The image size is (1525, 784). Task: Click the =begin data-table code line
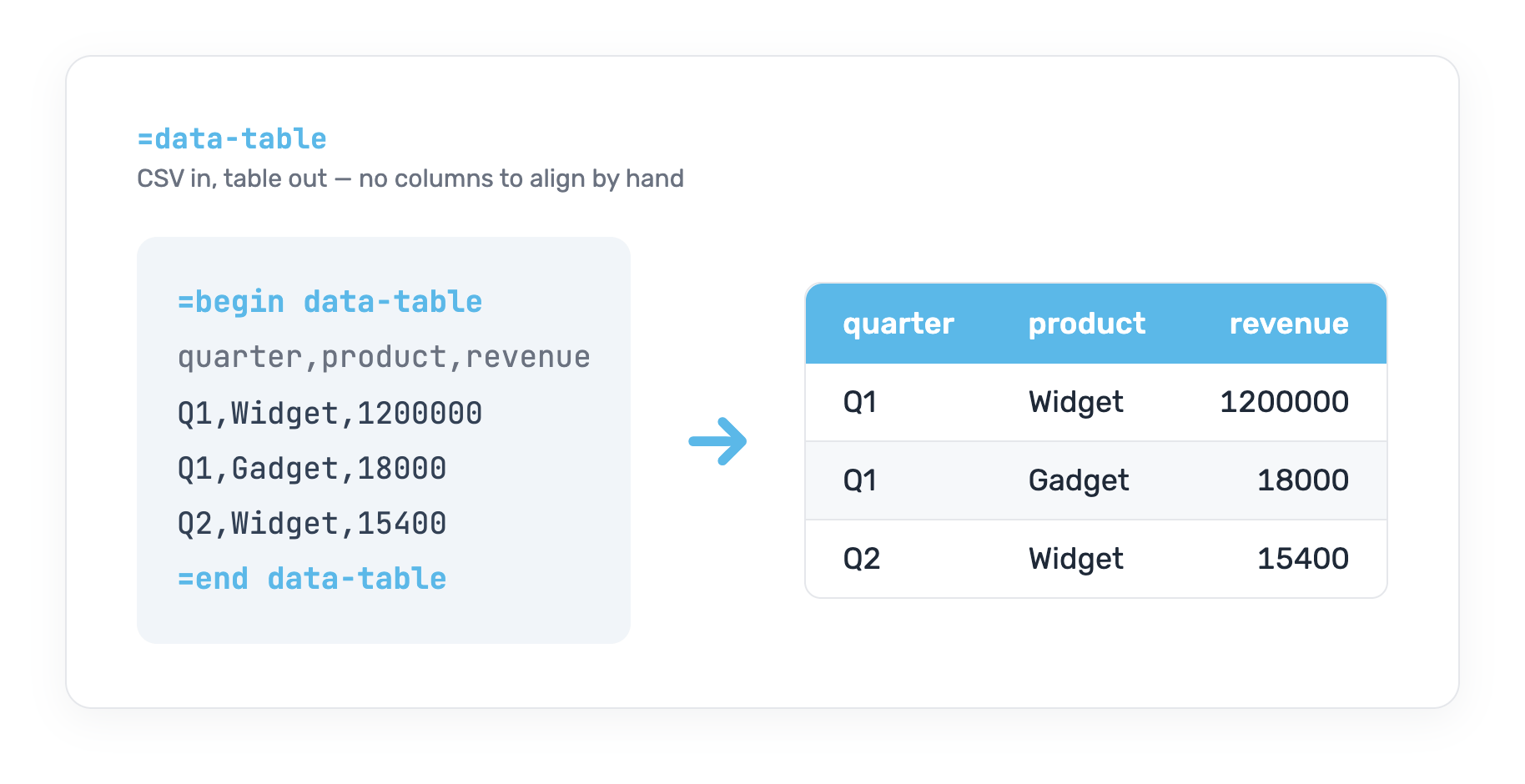(330, 302)
